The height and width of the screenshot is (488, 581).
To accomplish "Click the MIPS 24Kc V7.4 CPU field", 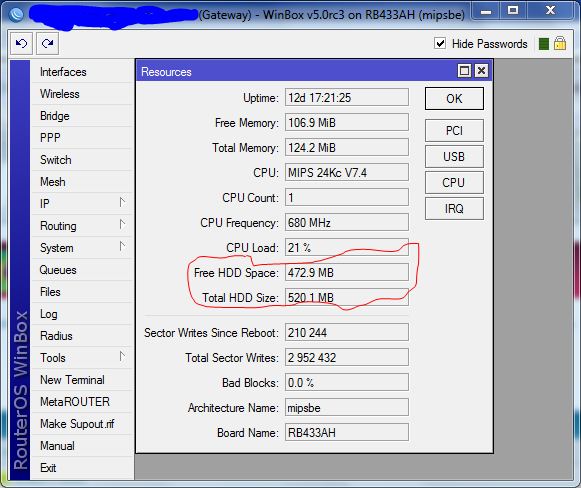I will 347,172.
